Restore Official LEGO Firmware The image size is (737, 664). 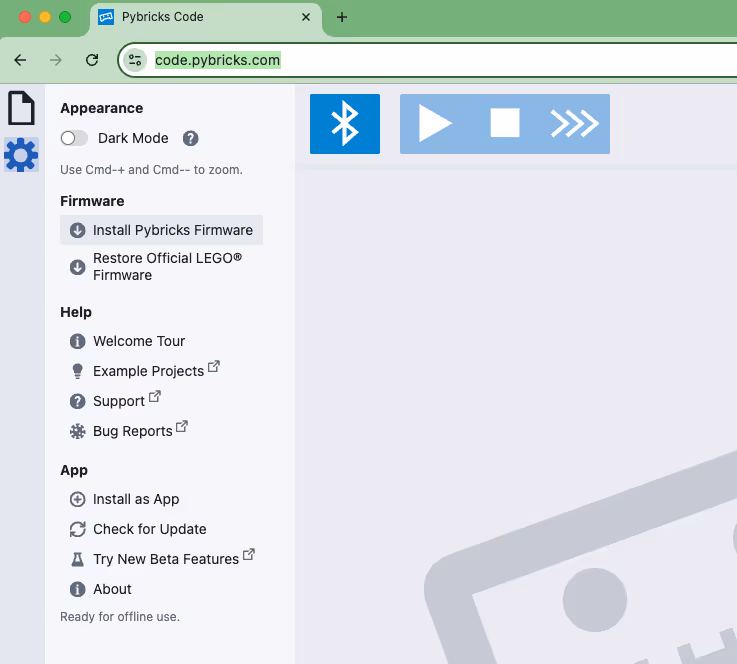click(x=161, y=266)
